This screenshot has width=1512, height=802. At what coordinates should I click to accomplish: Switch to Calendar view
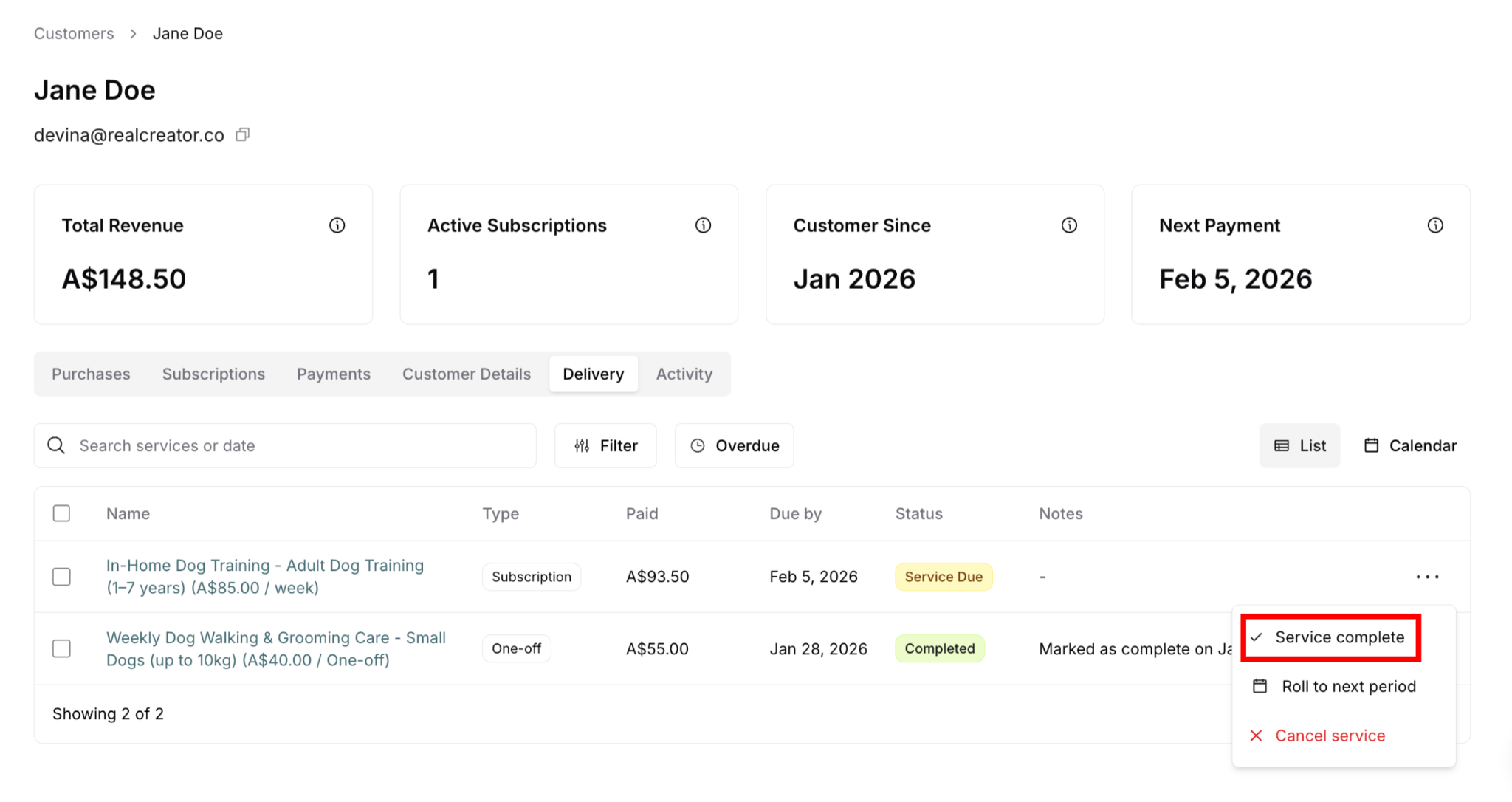pos(1410,445)
